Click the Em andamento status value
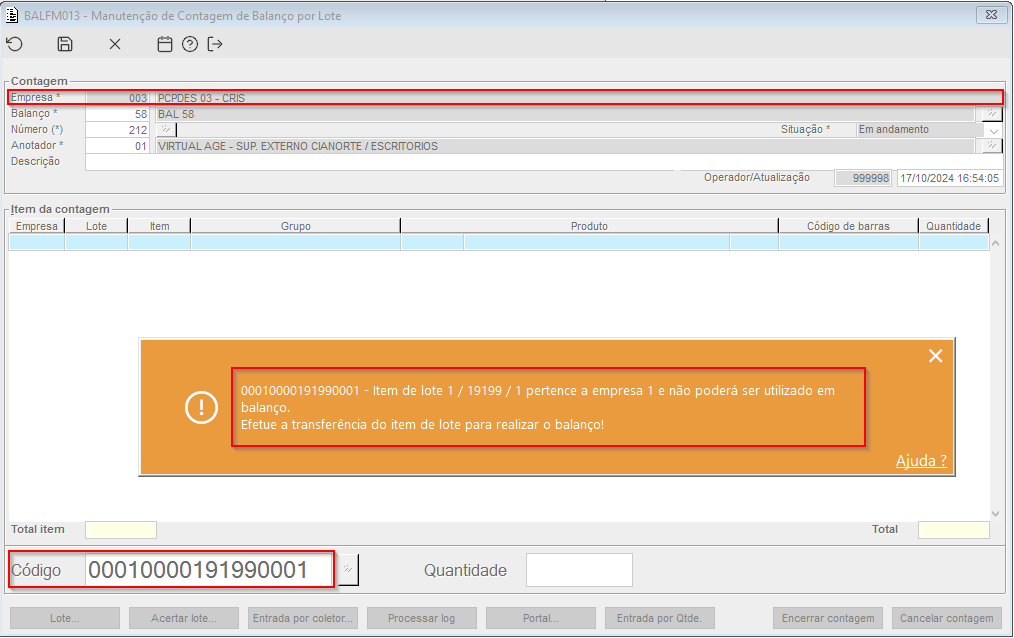Viewport: 1014px width, 638px height. click(894, 129)
